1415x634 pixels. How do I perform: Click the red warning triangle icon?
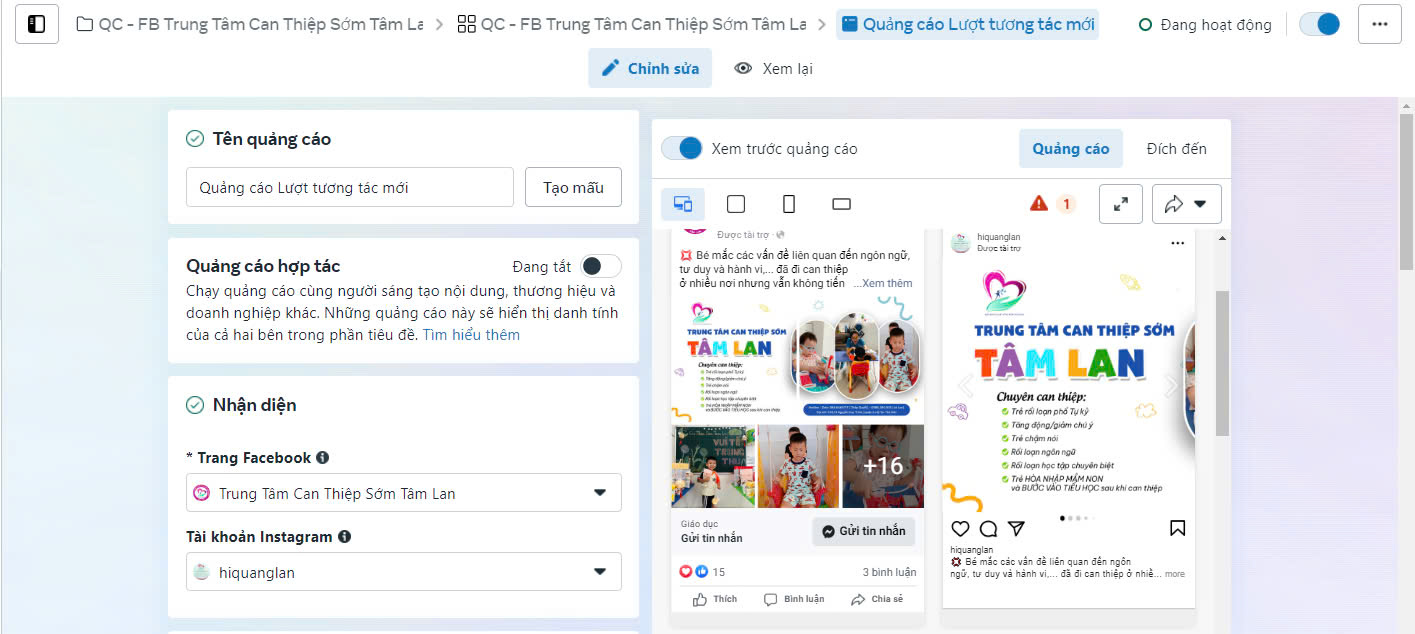tap(1039, 204)
